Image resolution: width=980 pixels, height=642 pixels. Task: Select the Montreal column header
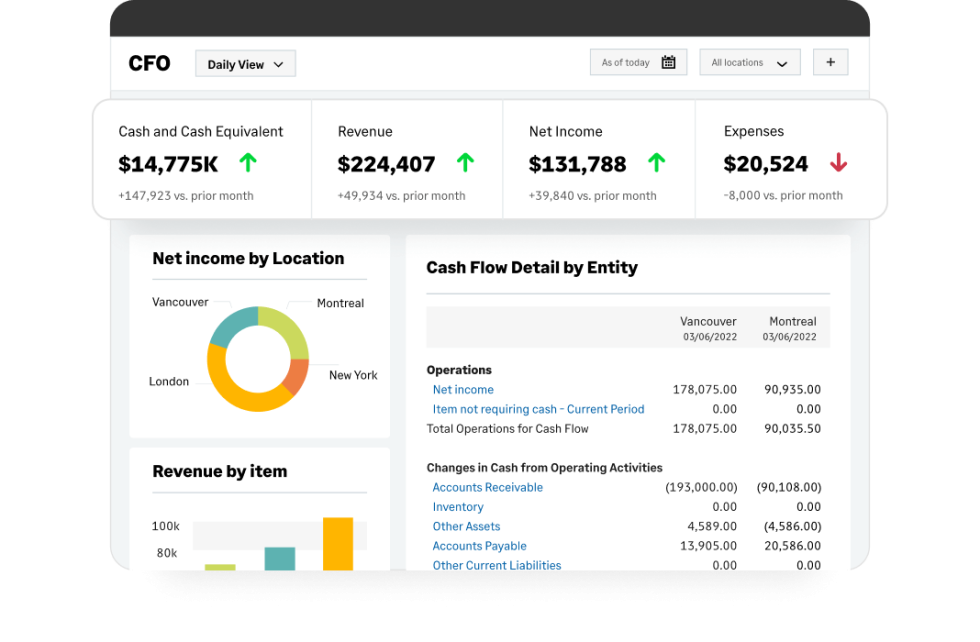(x=793, y=322)
